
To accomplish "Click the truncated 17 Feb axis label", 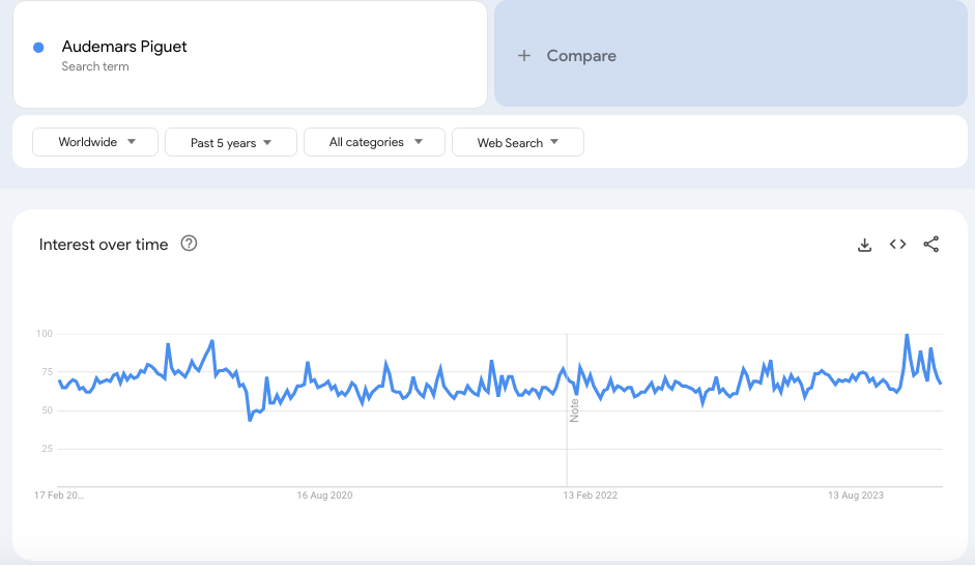I will [59, 496].
